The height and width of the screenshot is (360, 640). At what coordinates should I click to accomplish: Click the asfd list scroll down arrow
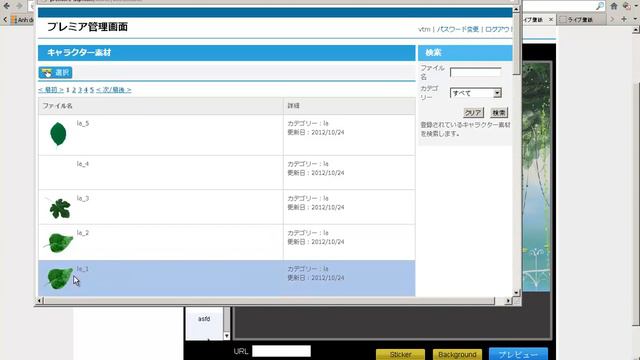227,336
